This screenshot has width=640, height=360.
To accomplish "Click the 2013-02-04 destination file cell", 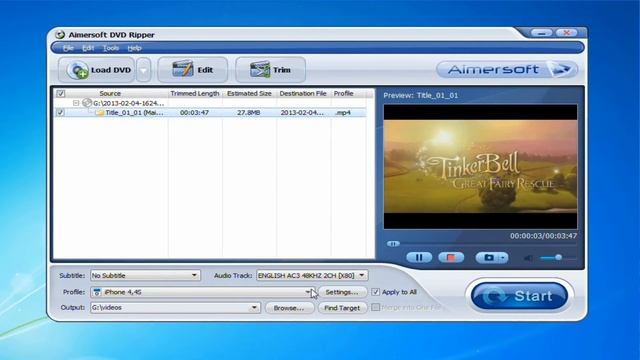I will 302,113.
